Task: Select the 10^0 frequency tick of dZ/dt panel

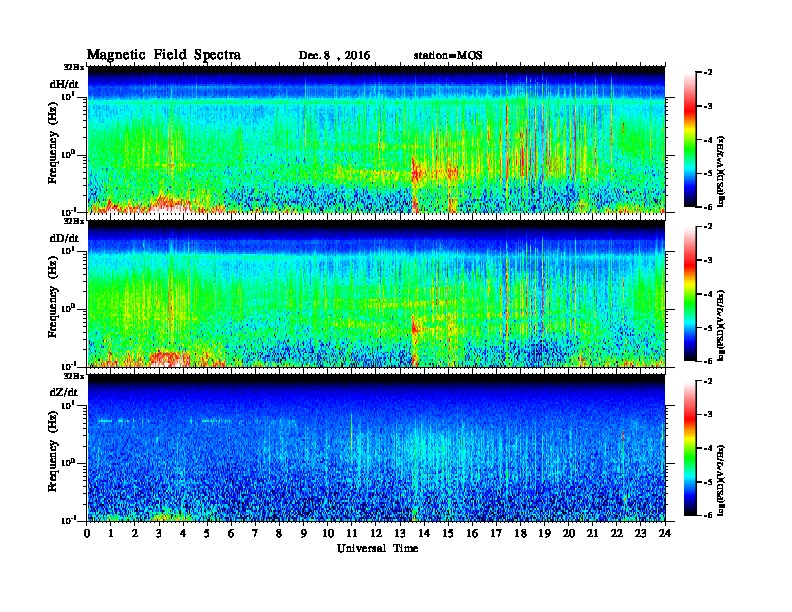Action: coord(68,463)
